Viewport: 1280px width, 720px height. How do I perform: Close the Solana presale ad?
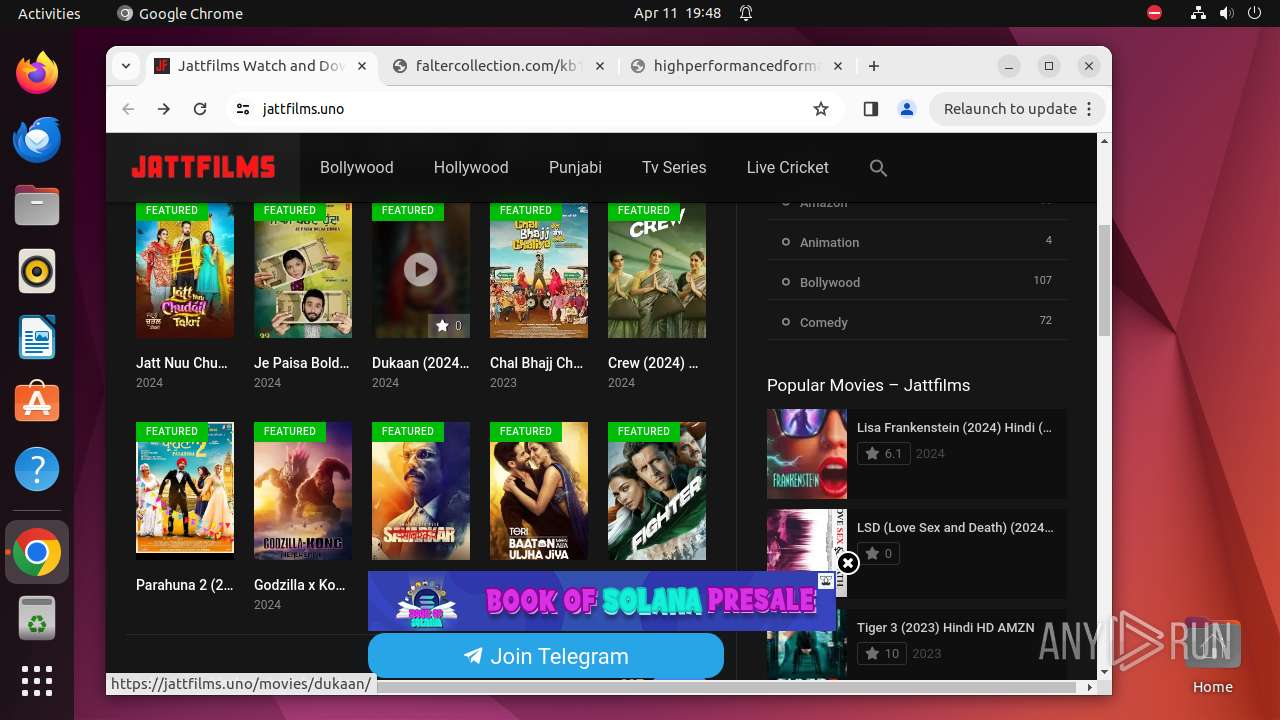point(848,563)
